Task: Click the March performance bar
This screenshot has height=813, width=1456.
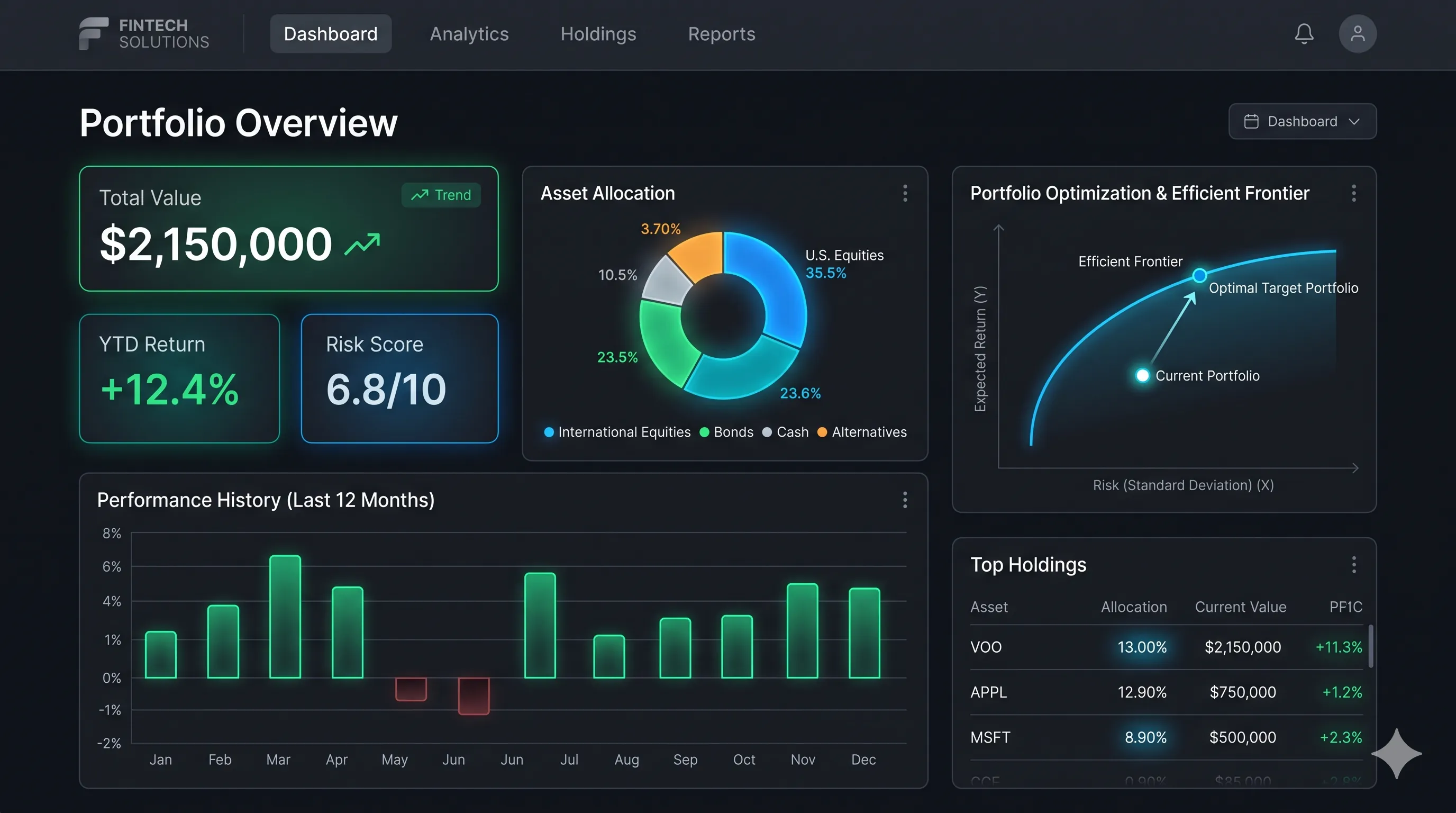Action: pos(286,616)
